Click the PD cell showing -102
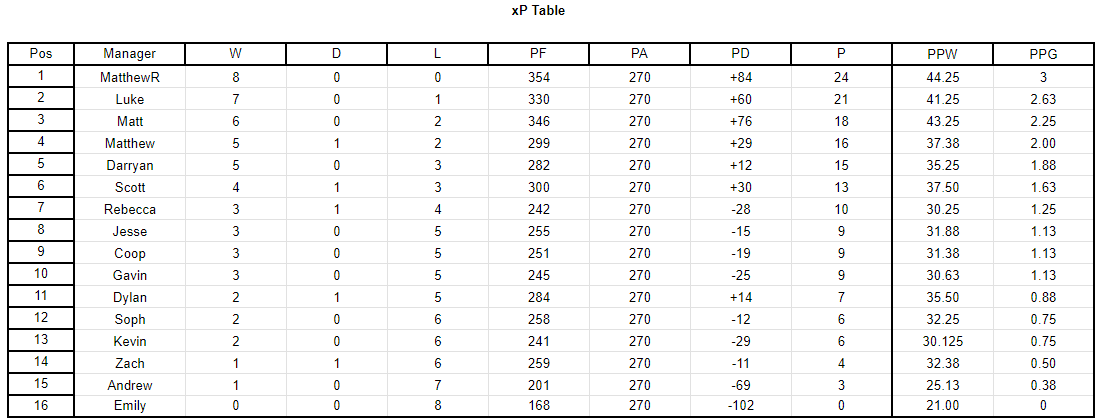Viewport: 1100px width, 420px height. tap(740, 406)
